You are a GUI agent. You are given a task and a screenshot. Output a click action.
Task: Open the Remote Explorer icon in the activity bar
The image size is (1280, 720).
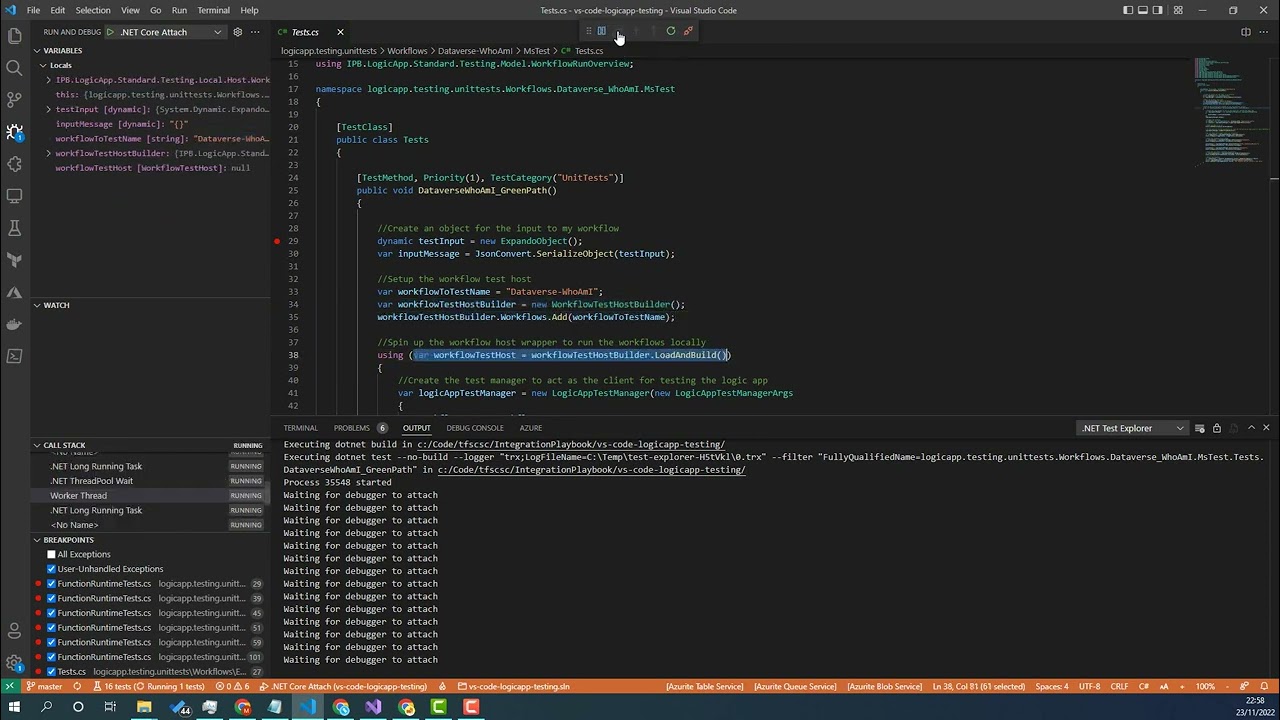(x=14, y=196)
